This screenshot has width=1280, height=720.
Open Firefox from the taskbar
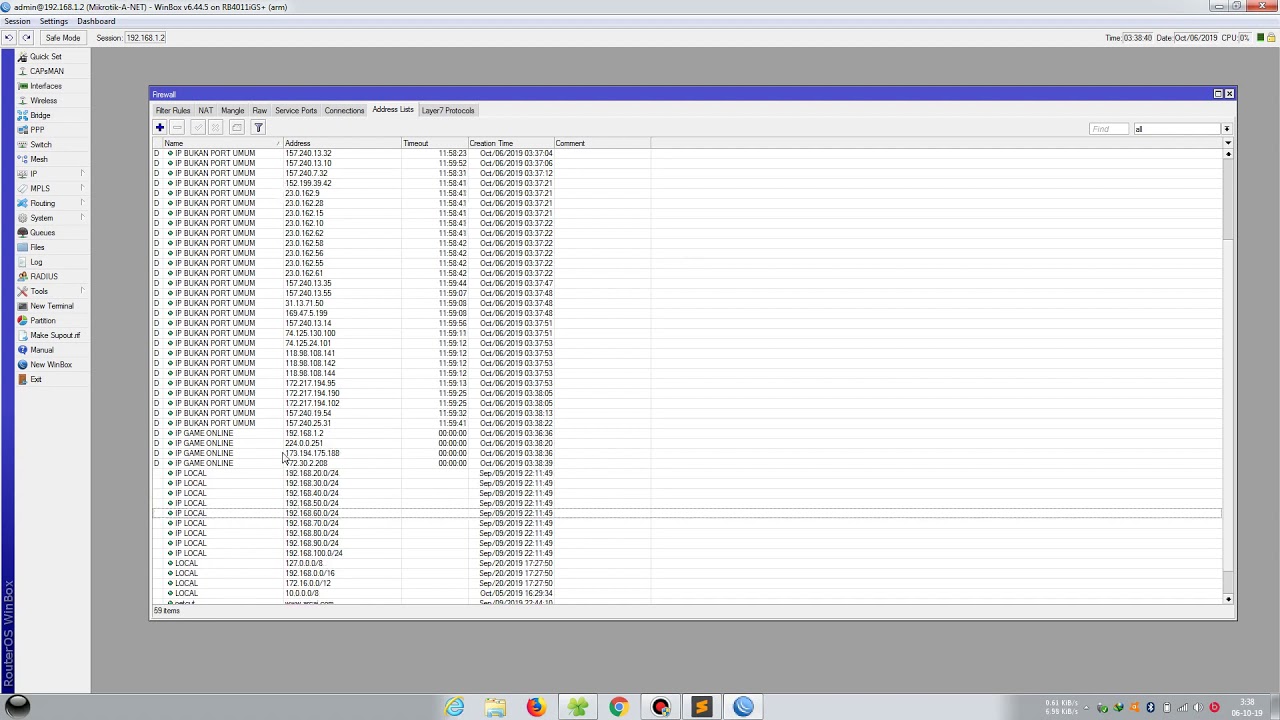[536, 707]
